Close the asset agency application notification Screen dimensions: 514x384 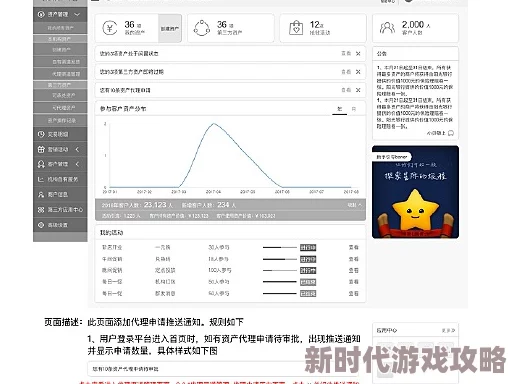358,90
